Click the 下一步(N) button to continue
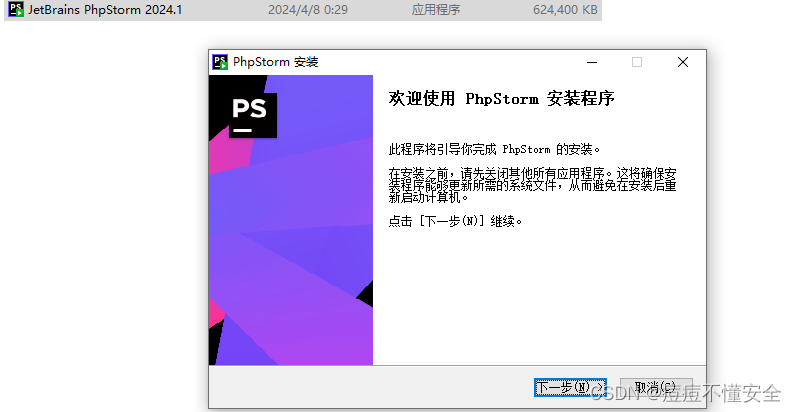 click(x=570, y=388)
